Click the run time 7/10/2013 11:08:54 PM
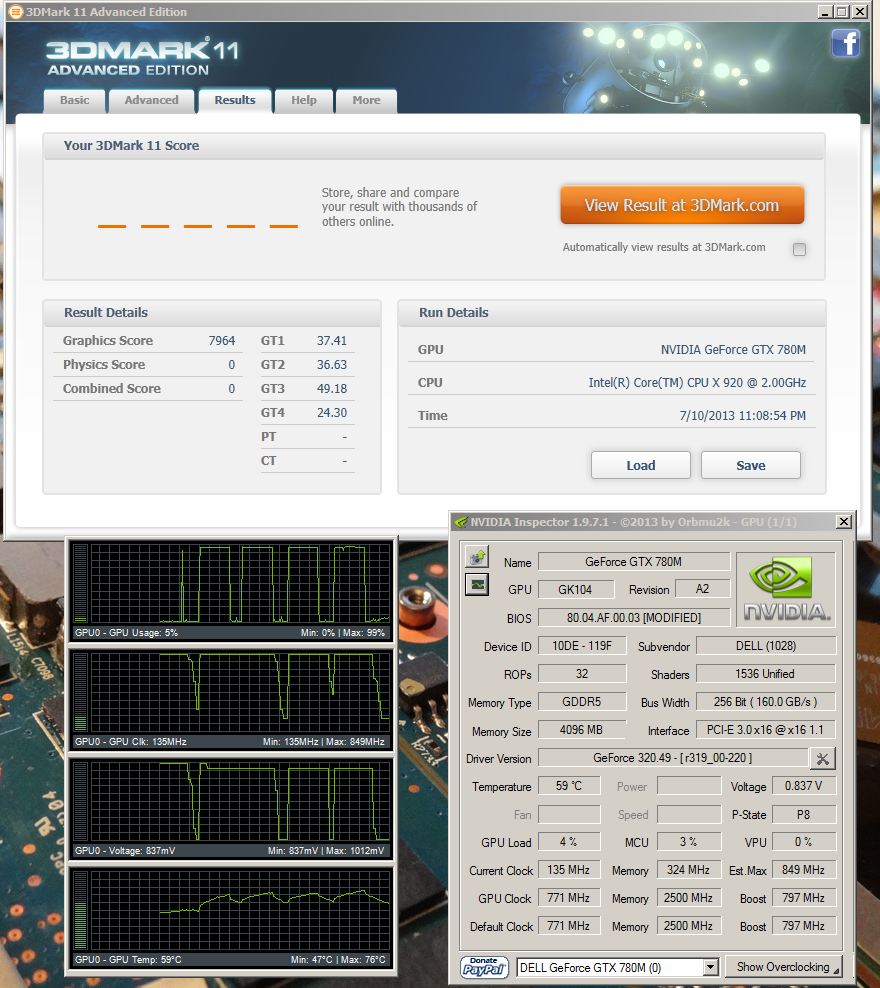This screenshot has height=988, width=880. pos(743,416)
